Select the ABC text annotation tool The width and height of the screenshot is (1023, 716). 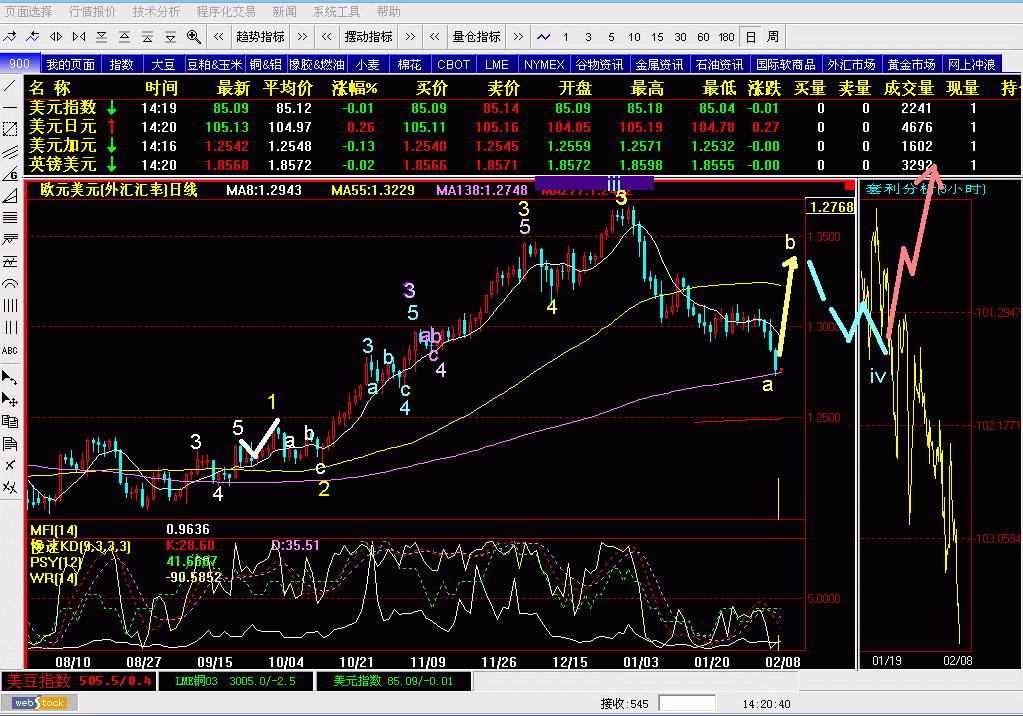(x=10, y=350)
